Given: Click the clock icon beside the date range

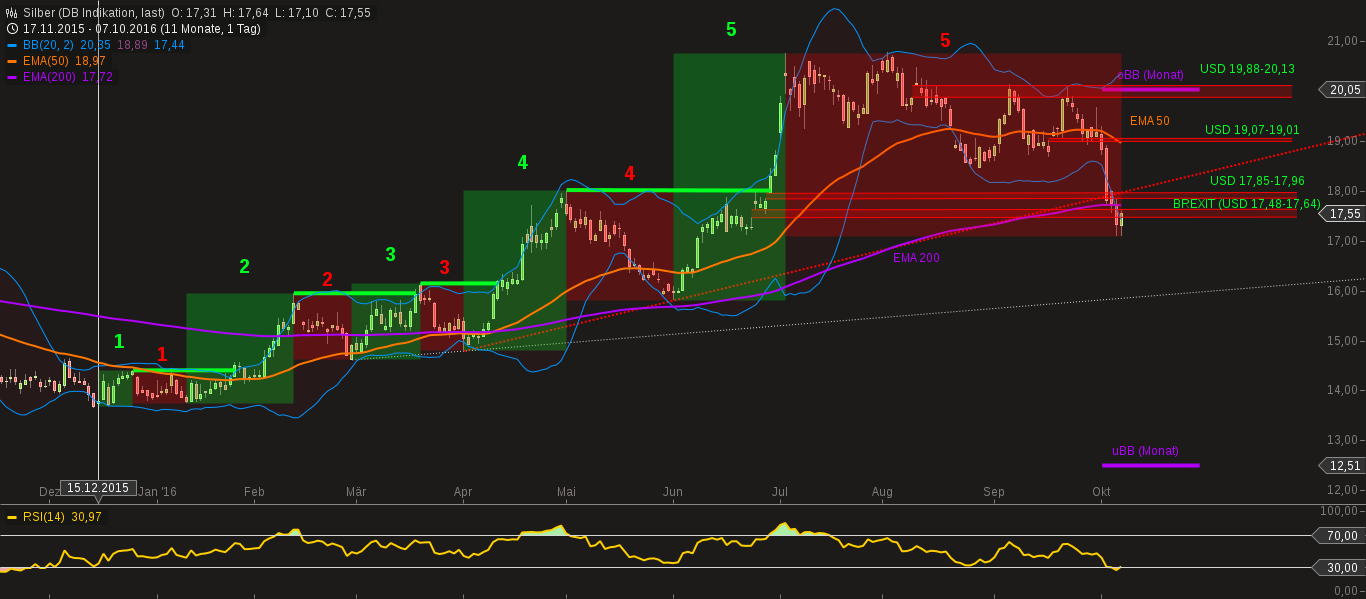Looking at the screenshot, I should point(11,28).
